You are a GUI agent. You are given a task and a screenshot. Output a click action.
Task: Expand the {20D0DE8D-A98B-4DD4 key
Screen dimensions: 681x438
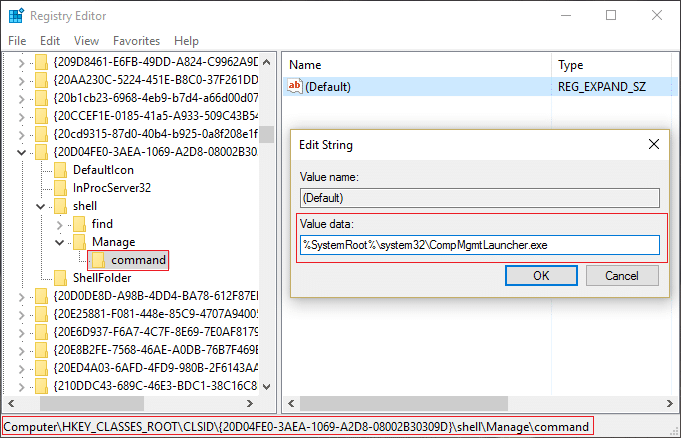(21, 297)
